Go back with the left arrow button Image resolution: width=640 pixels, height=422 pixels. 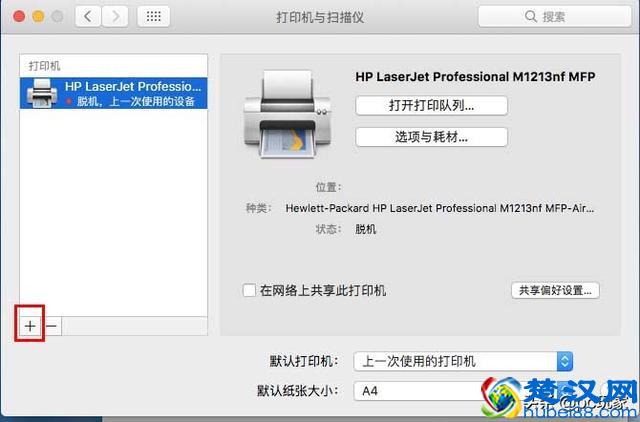(x=90, y=17)
